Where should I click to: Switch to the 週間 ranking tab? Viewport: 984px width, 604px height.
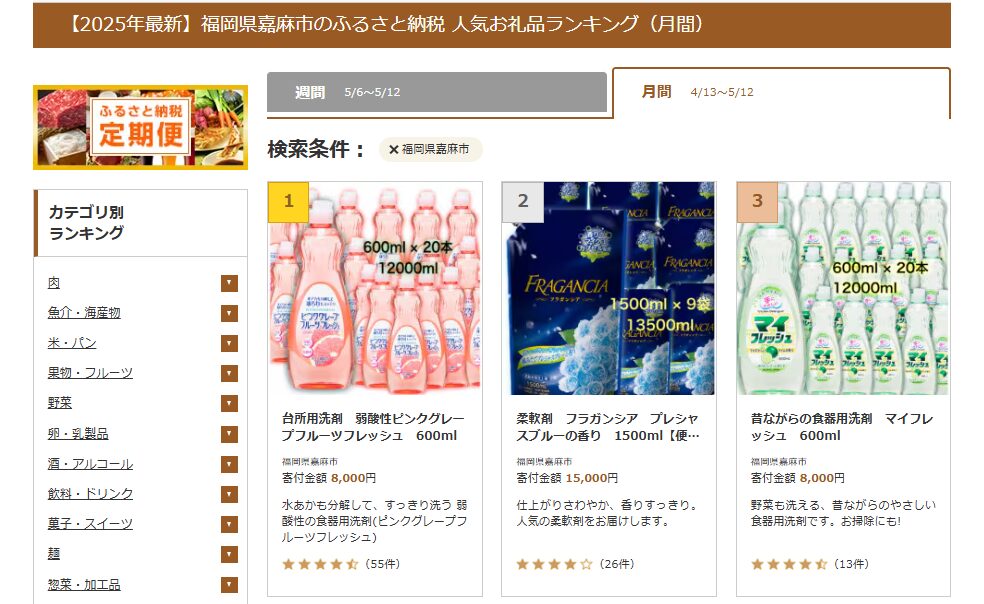coord(437,92)
